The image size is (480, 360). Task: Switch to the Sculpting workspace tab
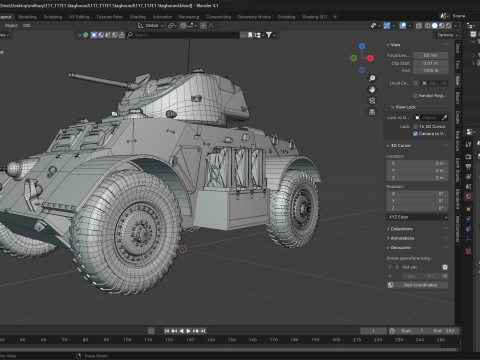point(53,17)
